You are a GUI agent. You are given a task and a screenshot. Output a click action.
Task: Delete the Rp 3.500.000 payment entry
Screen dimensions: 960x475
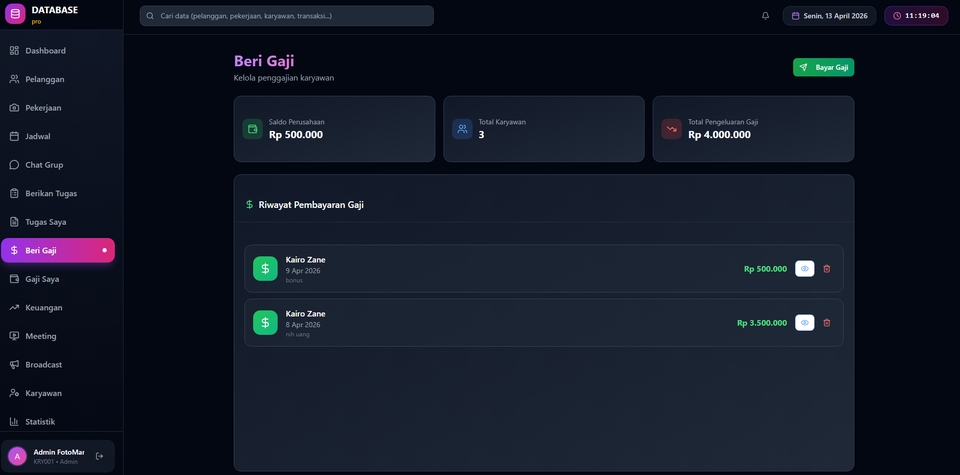click(x=827, y=323)
